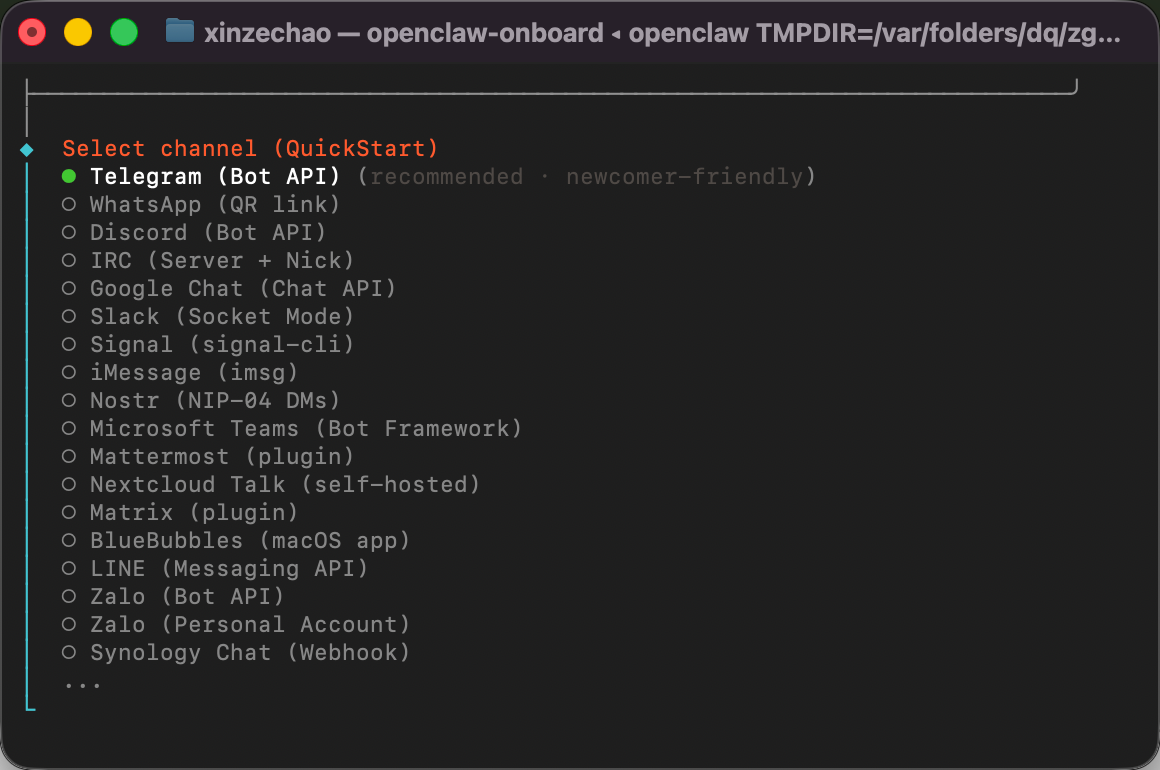This screenshot has width=1160, height=770.
Task: Click the green fullscreen window button
Action: tap(124, 33)
